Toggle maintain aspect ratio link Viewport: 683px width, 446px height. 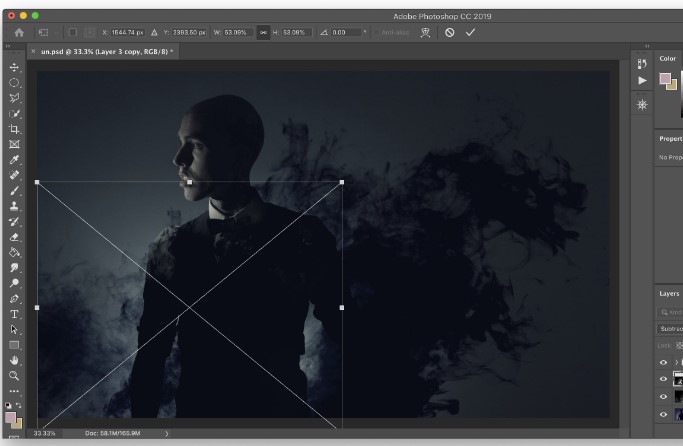click(x=263, y=32)
